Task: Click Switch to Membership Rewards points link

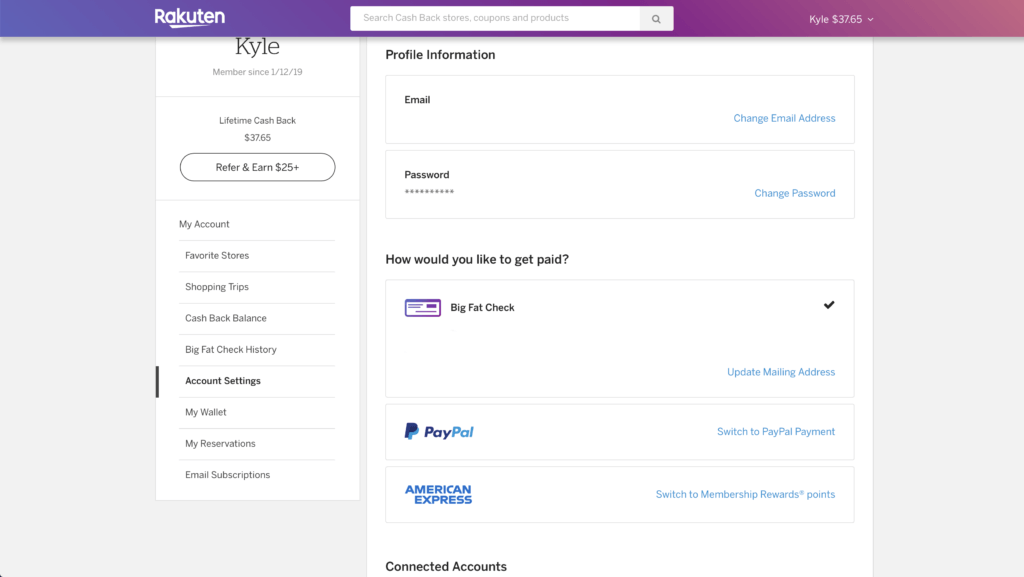Action: click(x=745, y=494)
